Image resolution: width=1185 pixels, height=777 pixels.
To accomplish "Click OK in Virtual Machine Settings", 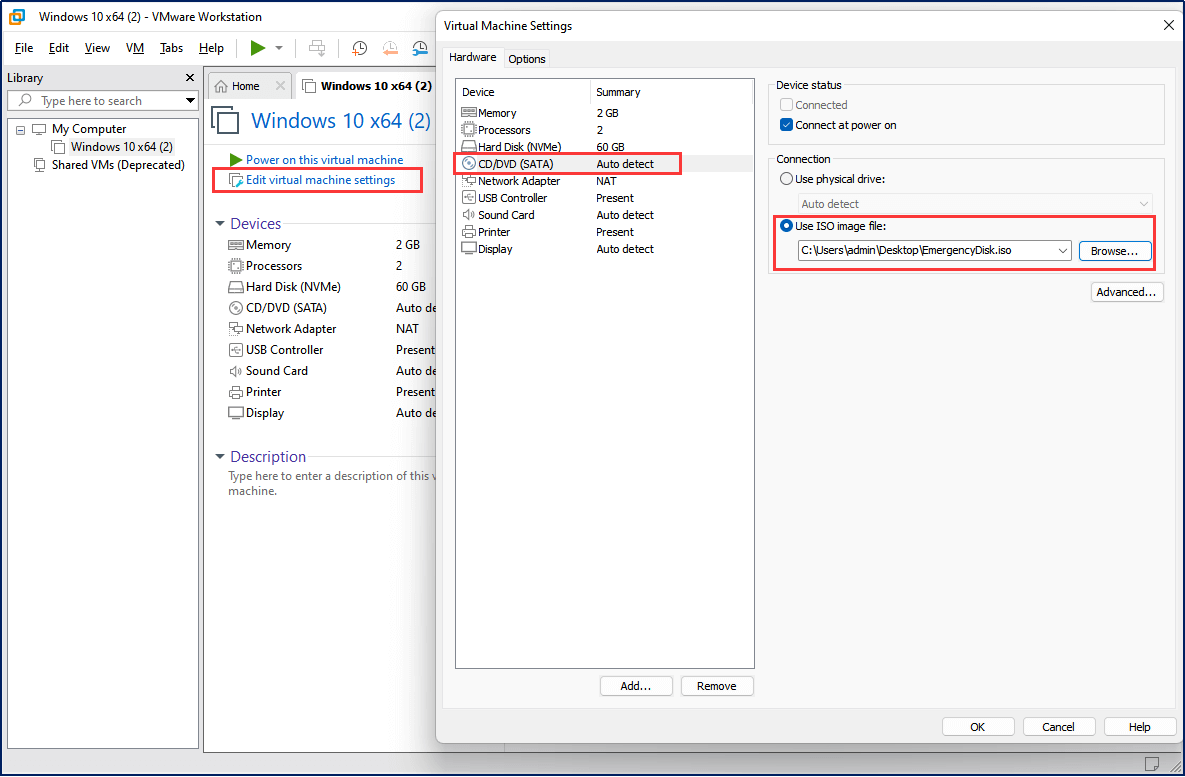I will point(978,727).
